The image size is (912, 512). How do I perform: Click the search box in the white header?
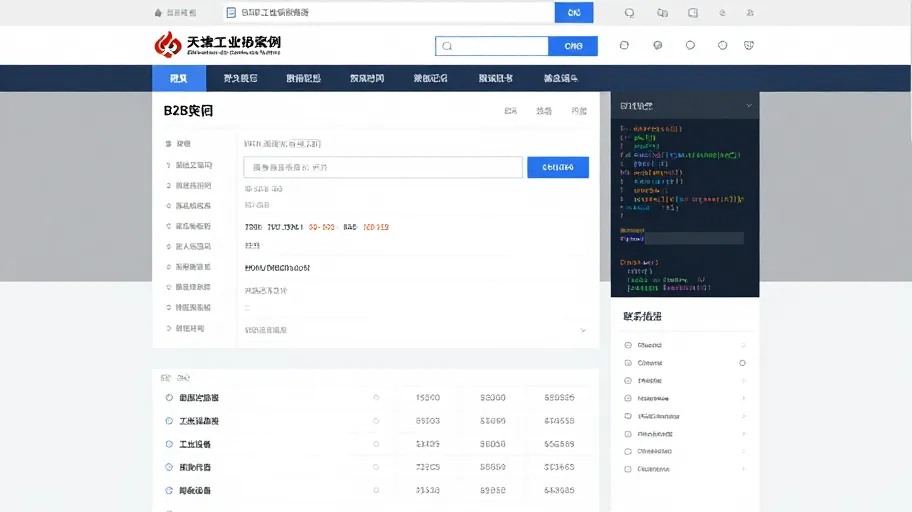point(491,46)
